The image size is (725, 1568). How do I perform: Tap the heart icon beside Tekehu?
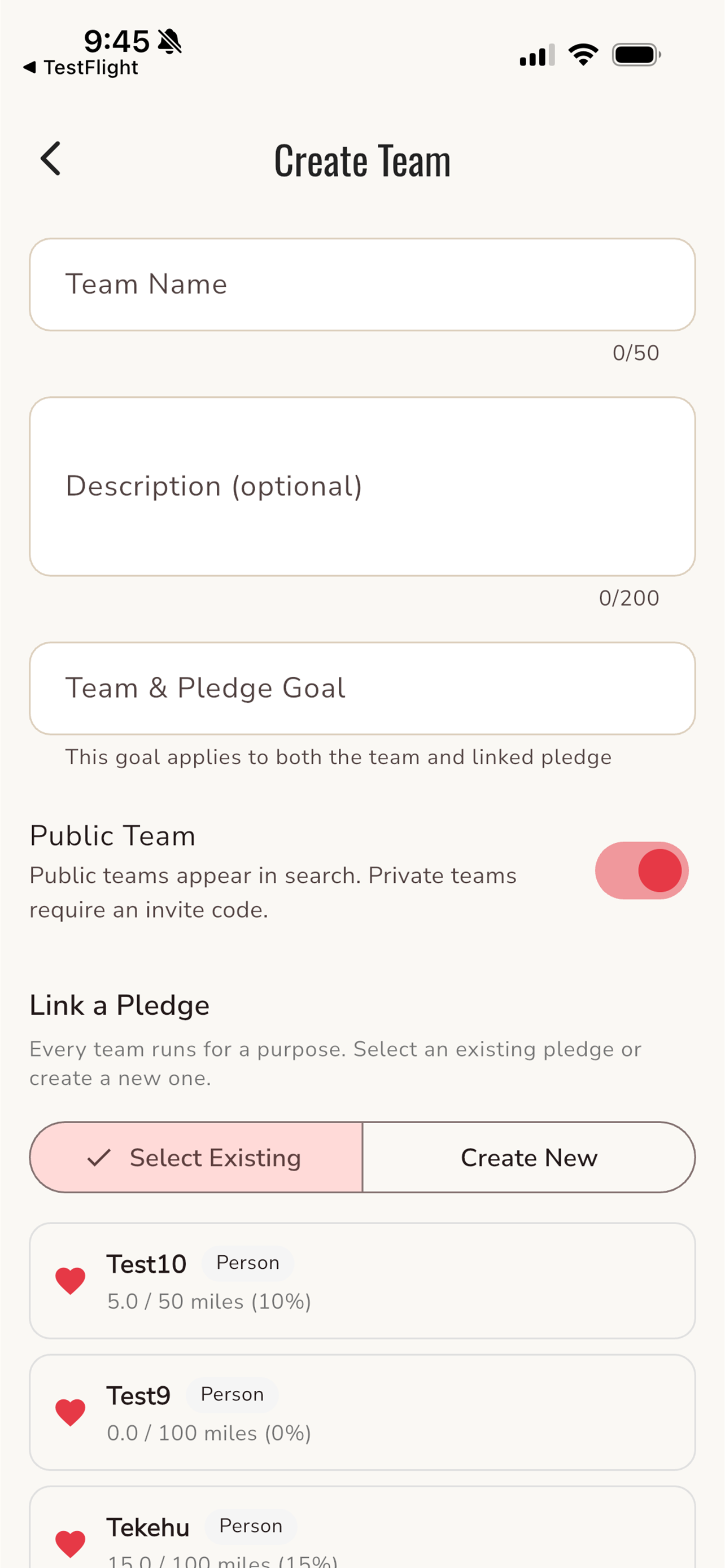[70, 1543]
